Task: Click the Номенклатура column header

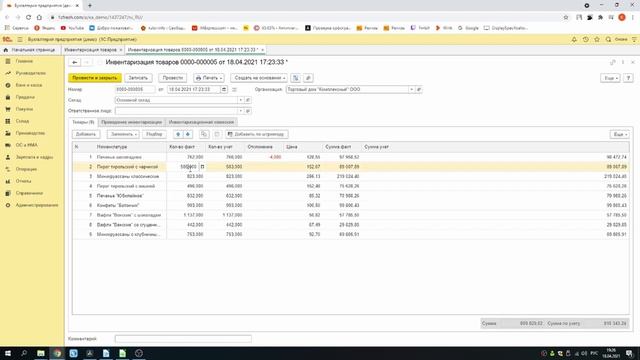Action: pos(131,147)
